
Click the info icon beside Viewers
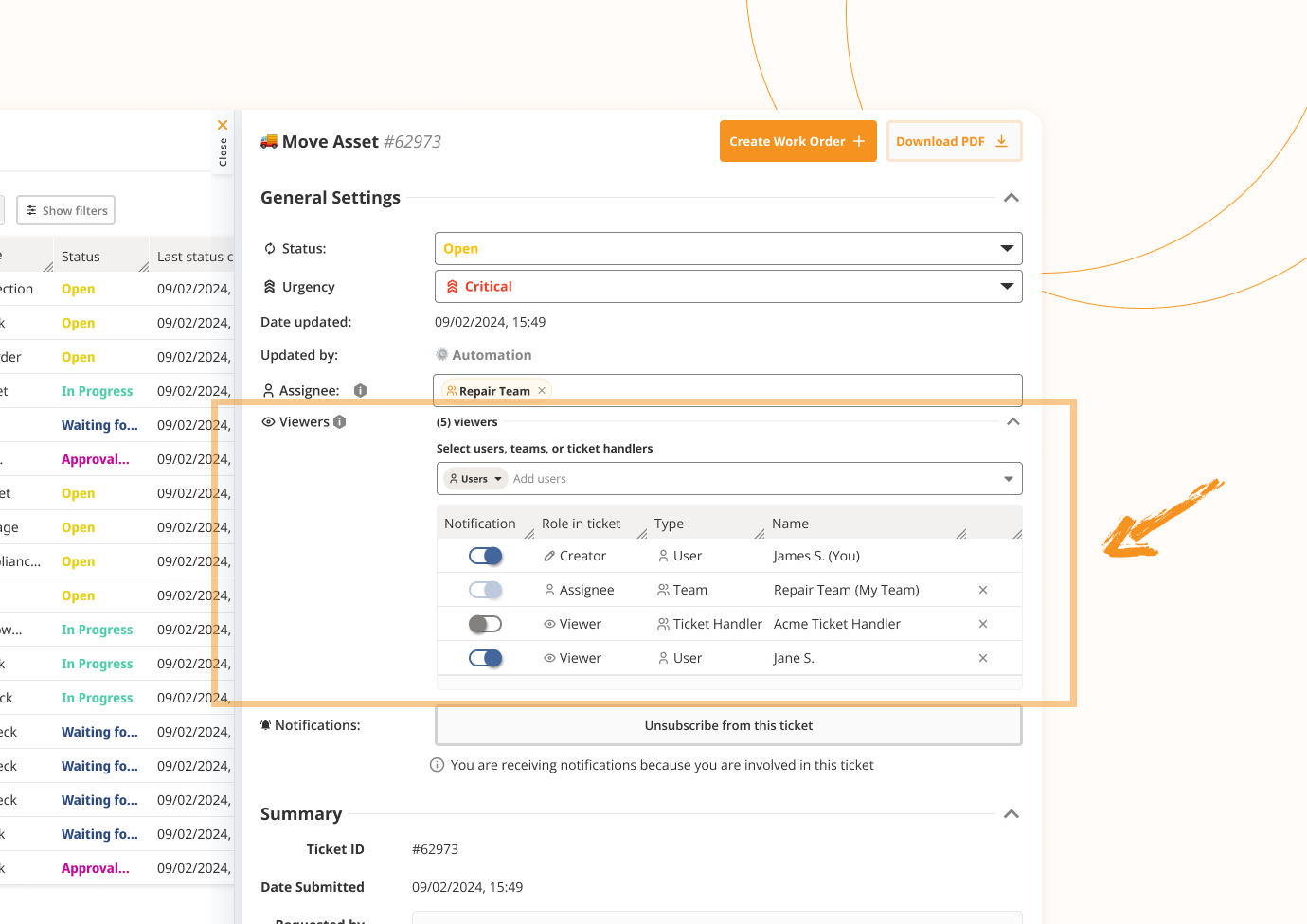point(340,422)
